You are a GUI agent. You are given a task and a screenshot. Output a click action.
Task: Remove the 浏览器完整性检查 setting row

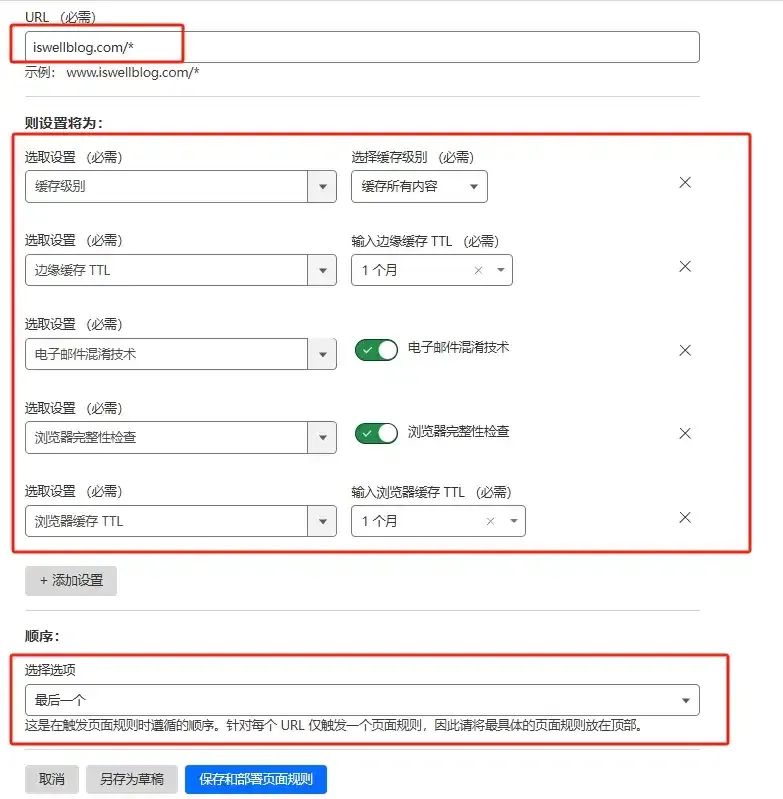685,434
